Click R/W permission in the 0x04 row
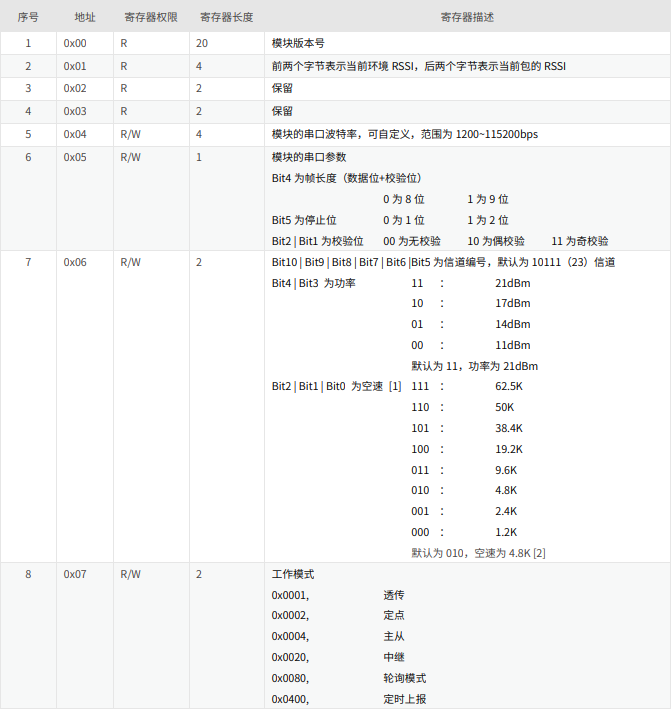 [x=131, y=135]
